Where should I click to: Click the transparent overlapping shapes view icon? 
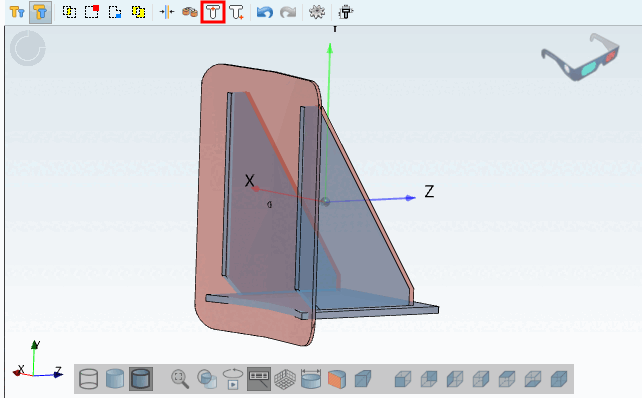point(207,379)
